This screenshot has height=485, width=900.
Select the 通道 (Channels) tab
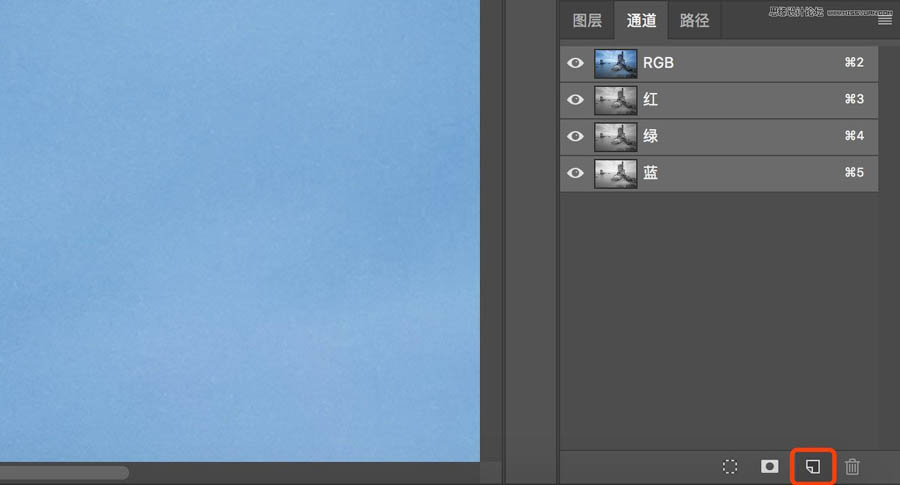641,21
